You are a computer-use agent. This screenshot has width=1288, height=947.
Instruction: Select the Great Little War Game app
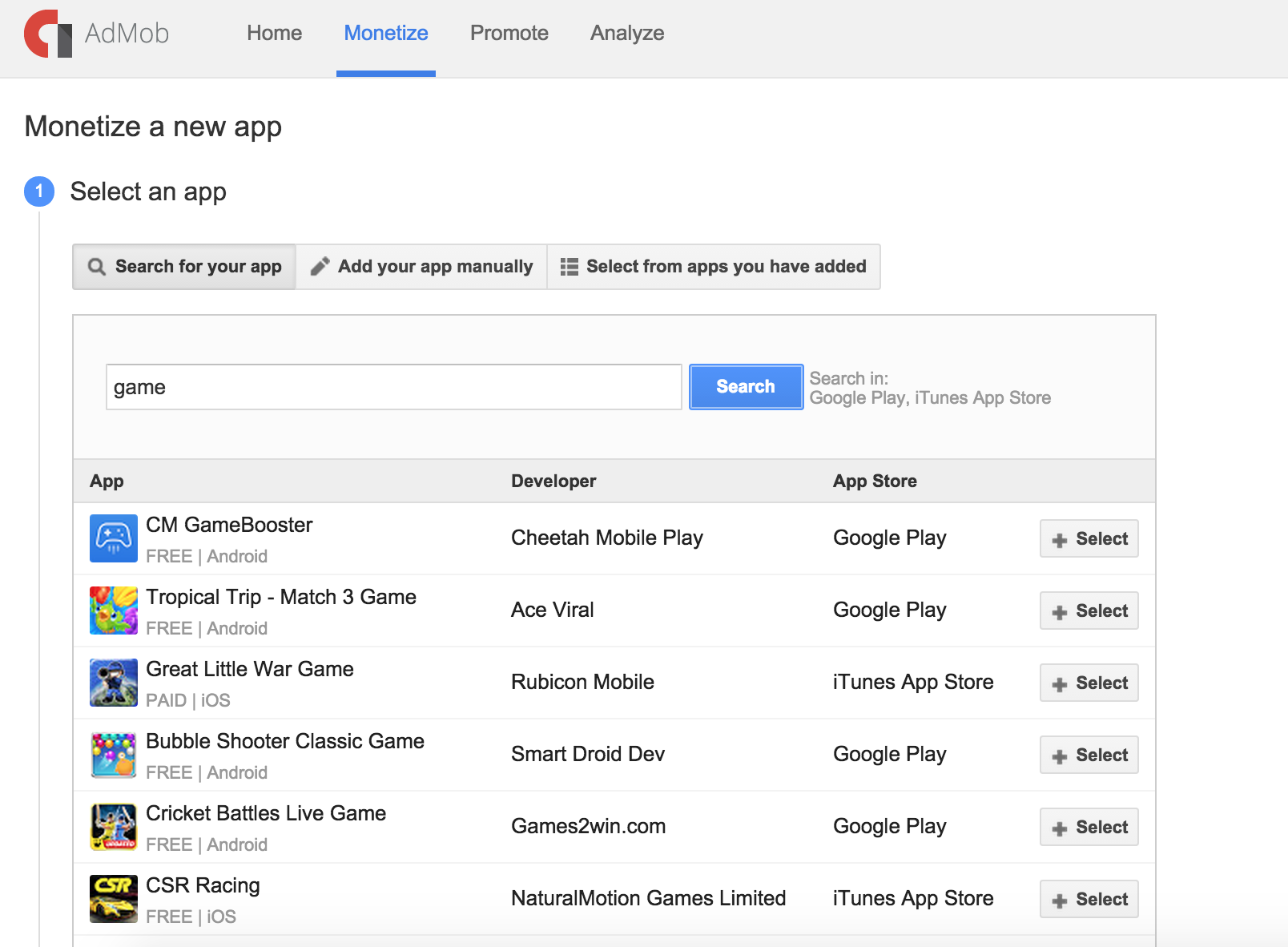click(1089, 683)
